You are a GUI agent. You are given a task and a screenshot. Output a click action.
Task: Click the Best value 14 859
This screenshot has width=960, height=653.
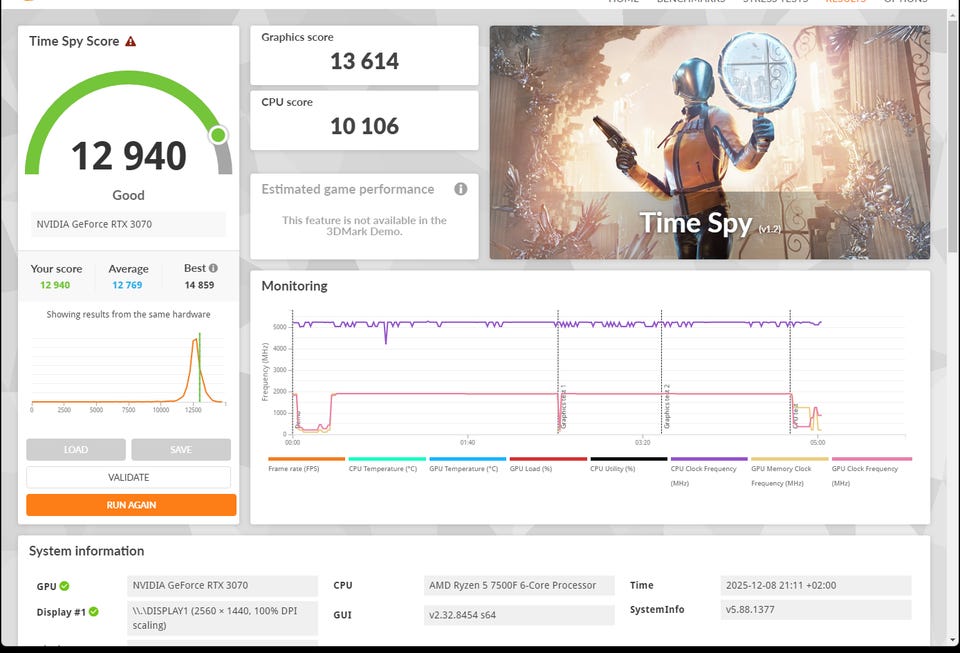click(x=200, y=285)
